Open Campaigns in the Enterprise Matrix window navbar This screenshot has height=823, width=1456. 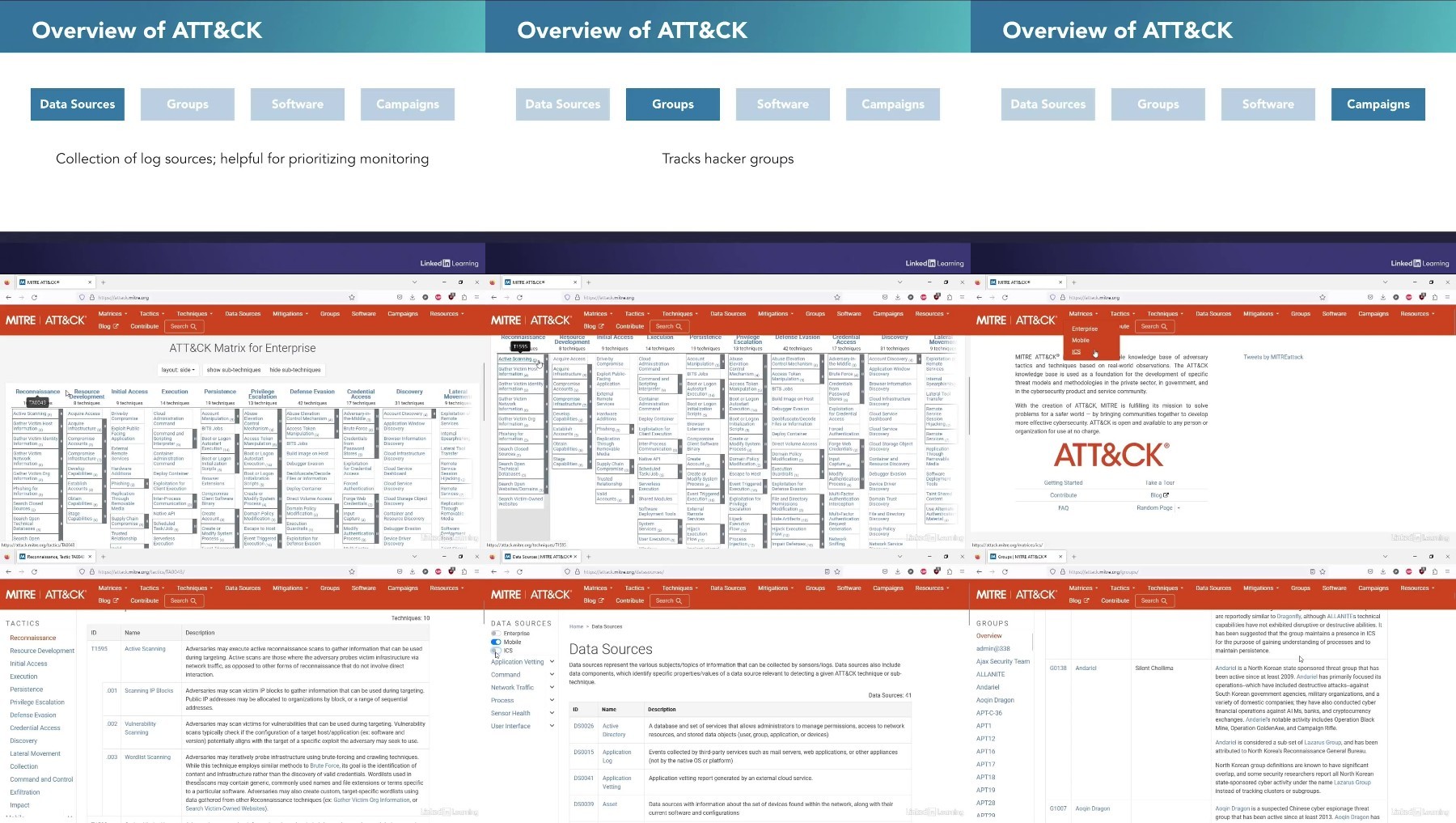(x=403, y=314)
